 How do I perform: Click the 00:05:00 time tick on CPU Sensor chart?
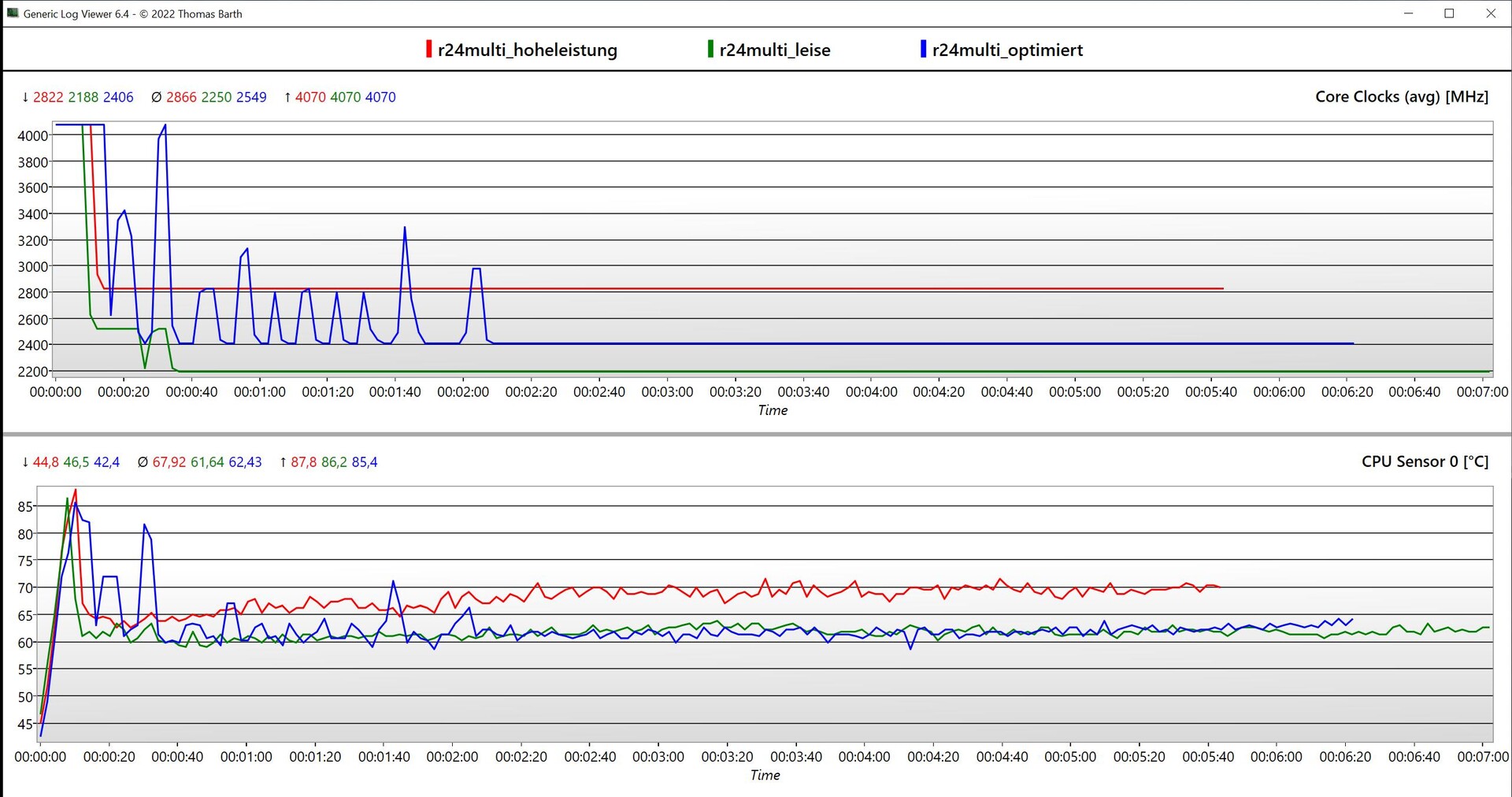pyautogui.click(x=1070, y=757)
